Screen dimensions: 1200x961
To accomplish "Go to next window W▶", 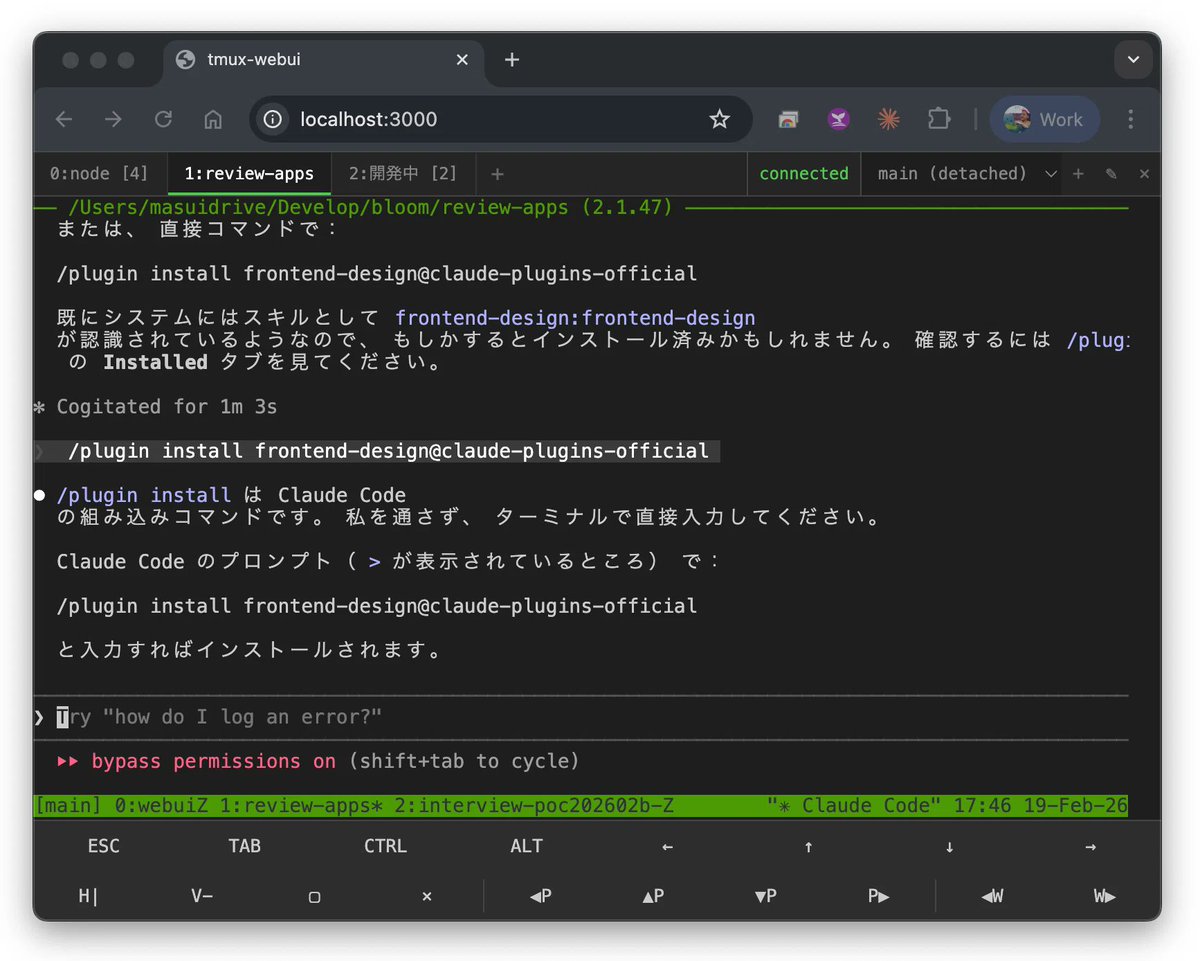I will point(1104,896).
